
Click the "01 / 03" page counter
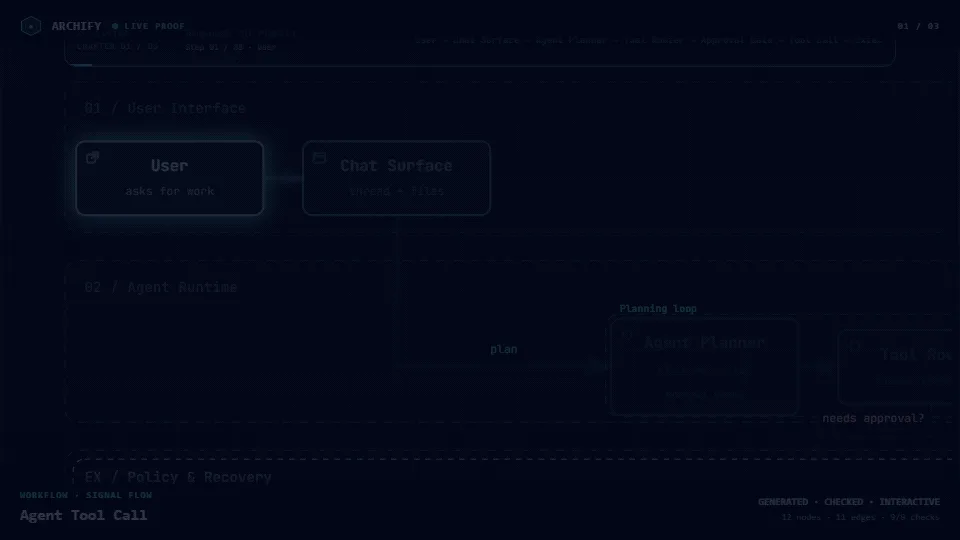pyautogui.click(x=918, y=26)
